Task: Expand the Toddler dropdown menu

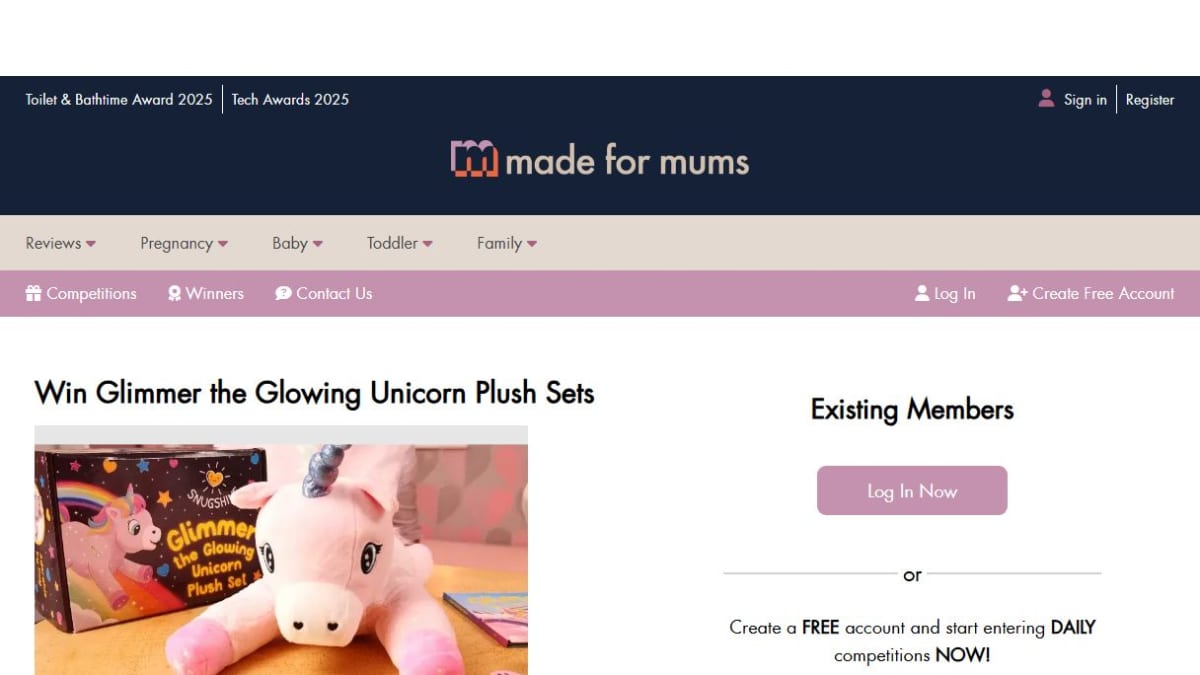Action: (399, 243)
